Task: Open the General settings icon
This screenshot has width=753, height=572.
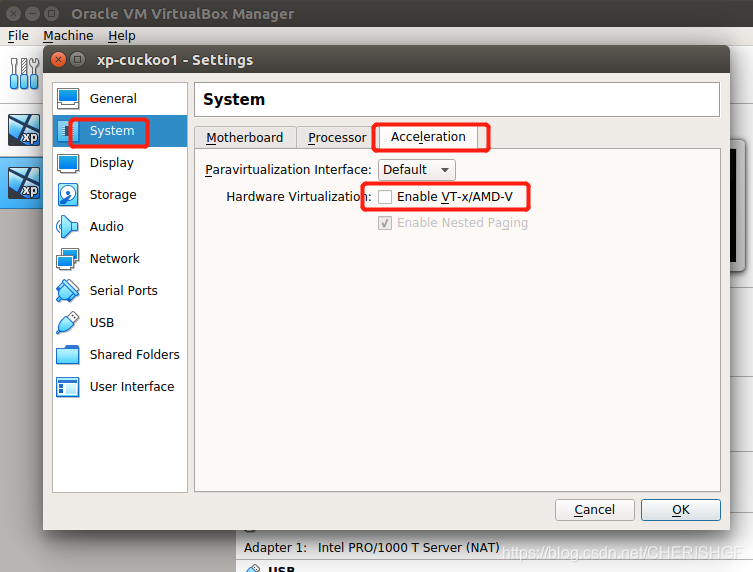Action: 68,98
